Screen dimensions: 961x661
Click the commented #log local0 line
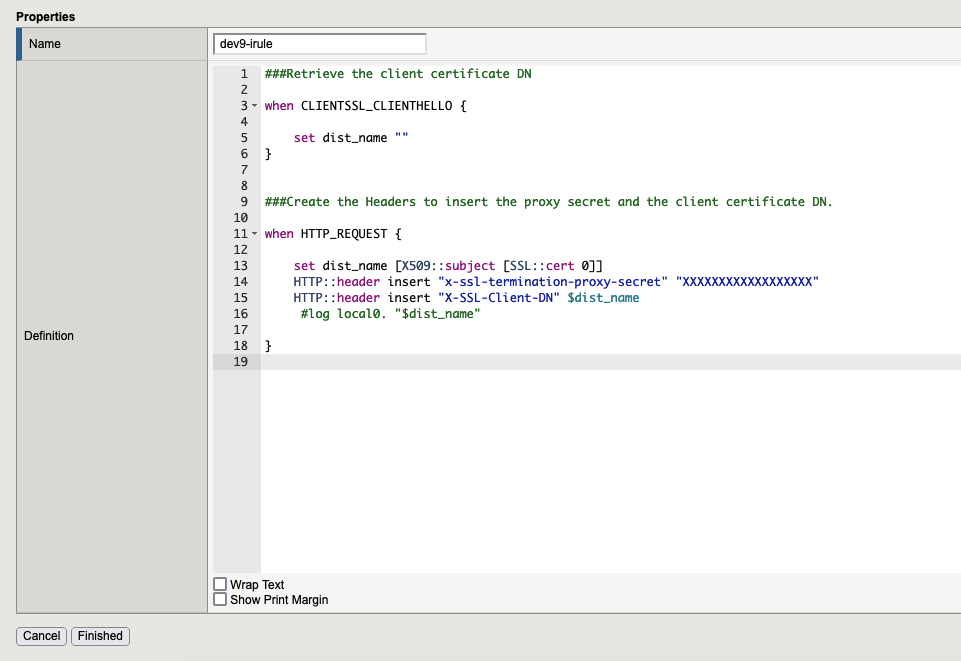[x=391, y=314]
